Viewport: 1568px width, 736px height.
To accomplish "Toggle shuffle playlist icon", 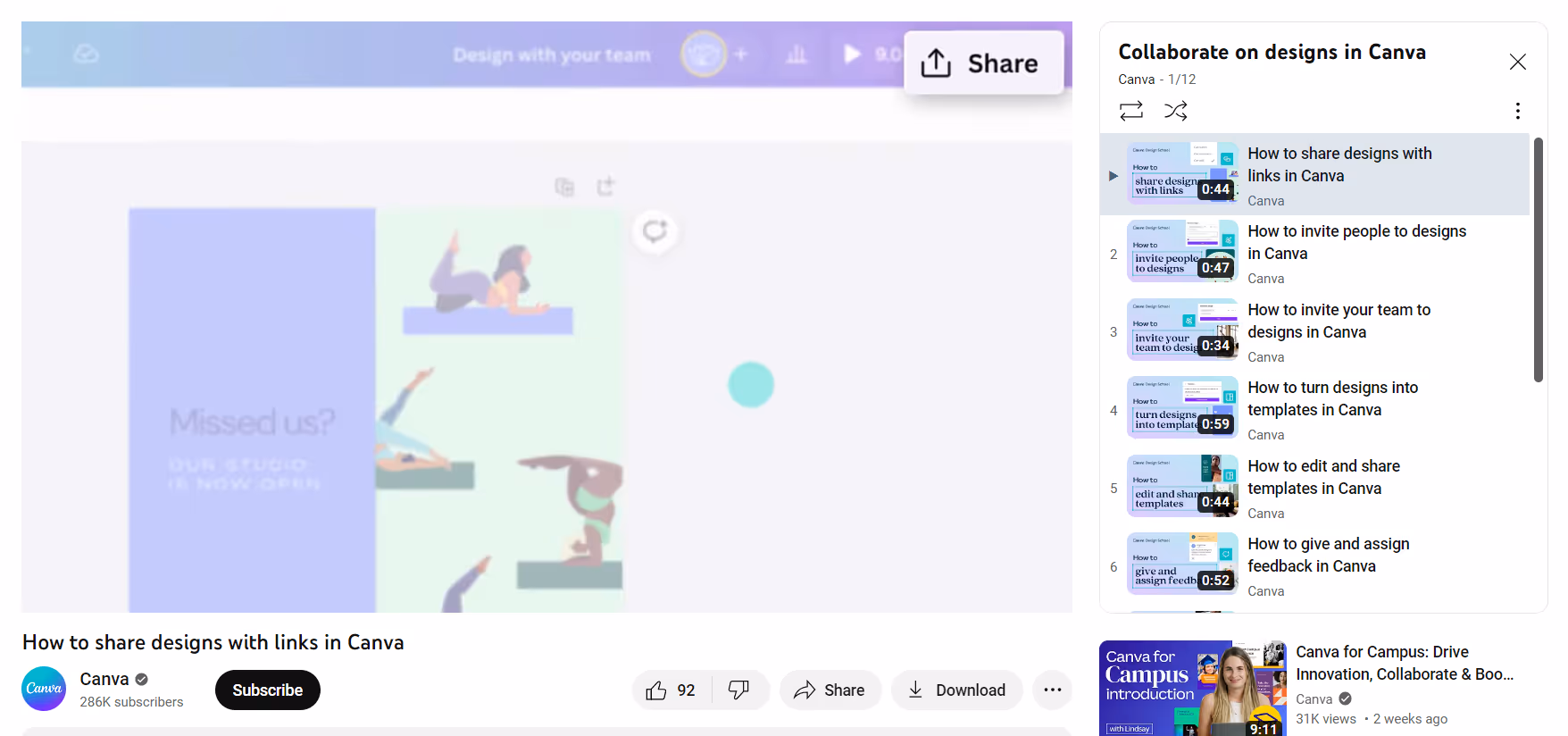I will (x=1176, y=111).
